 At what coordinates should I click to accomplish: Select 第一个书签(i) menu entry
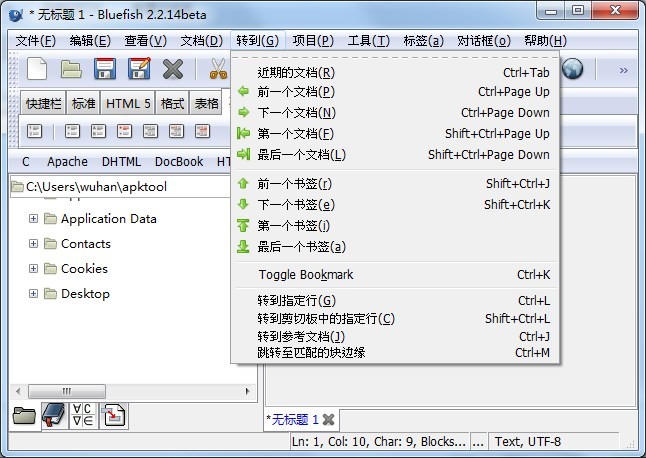[x=395, y=225]
